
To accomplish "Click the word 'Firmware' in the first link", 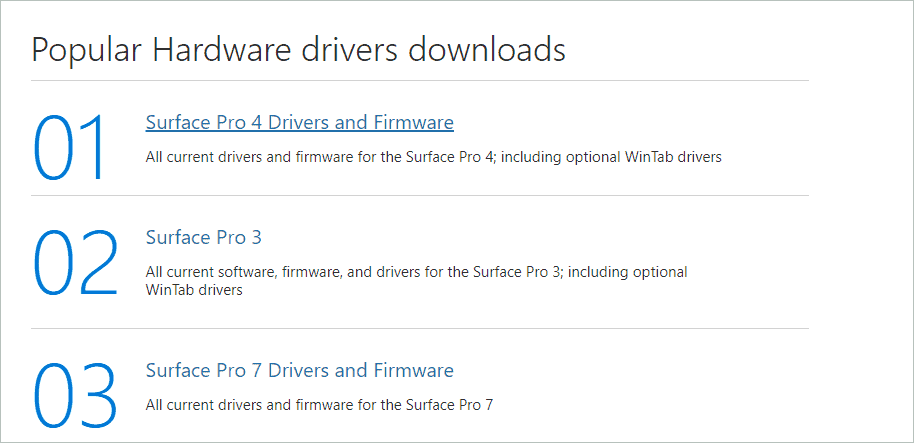I will [x=413, y=122].
